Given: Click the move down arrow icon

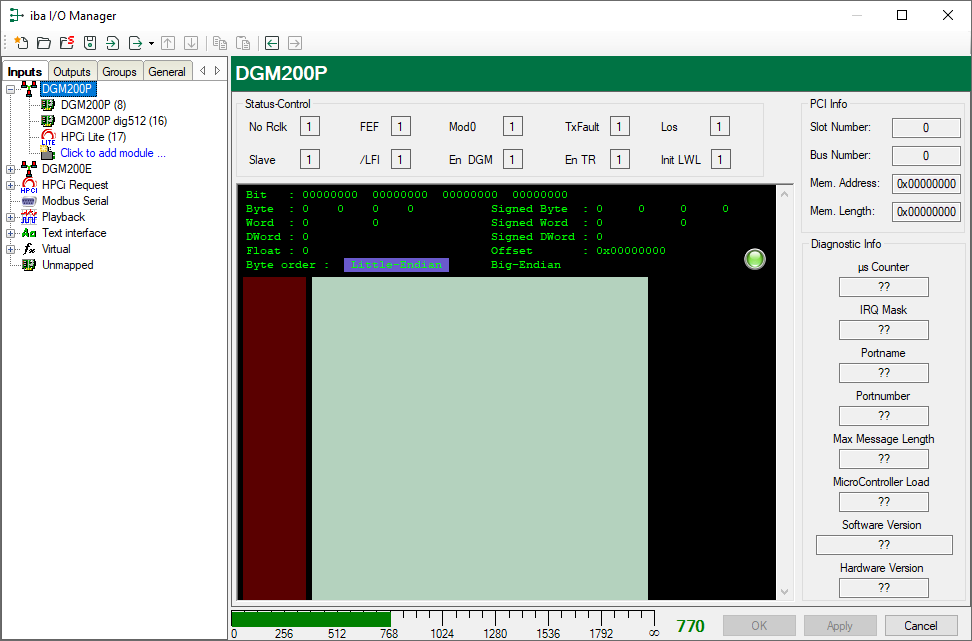Looking at the screenshot, I should tap(191, 43).
